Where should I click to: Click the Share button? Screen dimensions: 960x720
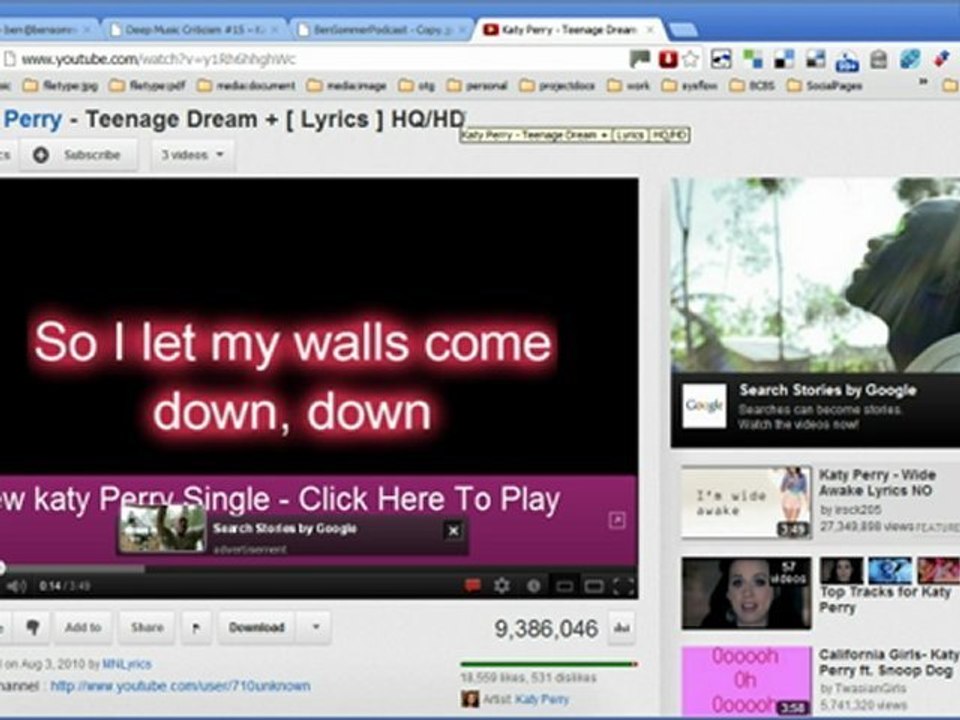pyautogui.click(x=147, y=627)
